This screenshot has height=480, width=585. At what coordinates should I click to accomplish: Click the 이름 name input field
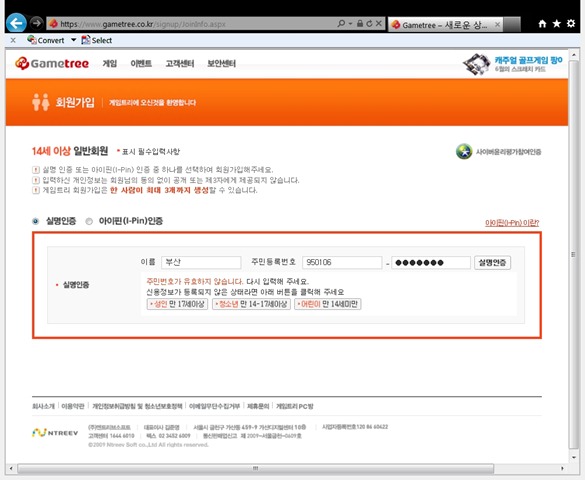(201, 263)
